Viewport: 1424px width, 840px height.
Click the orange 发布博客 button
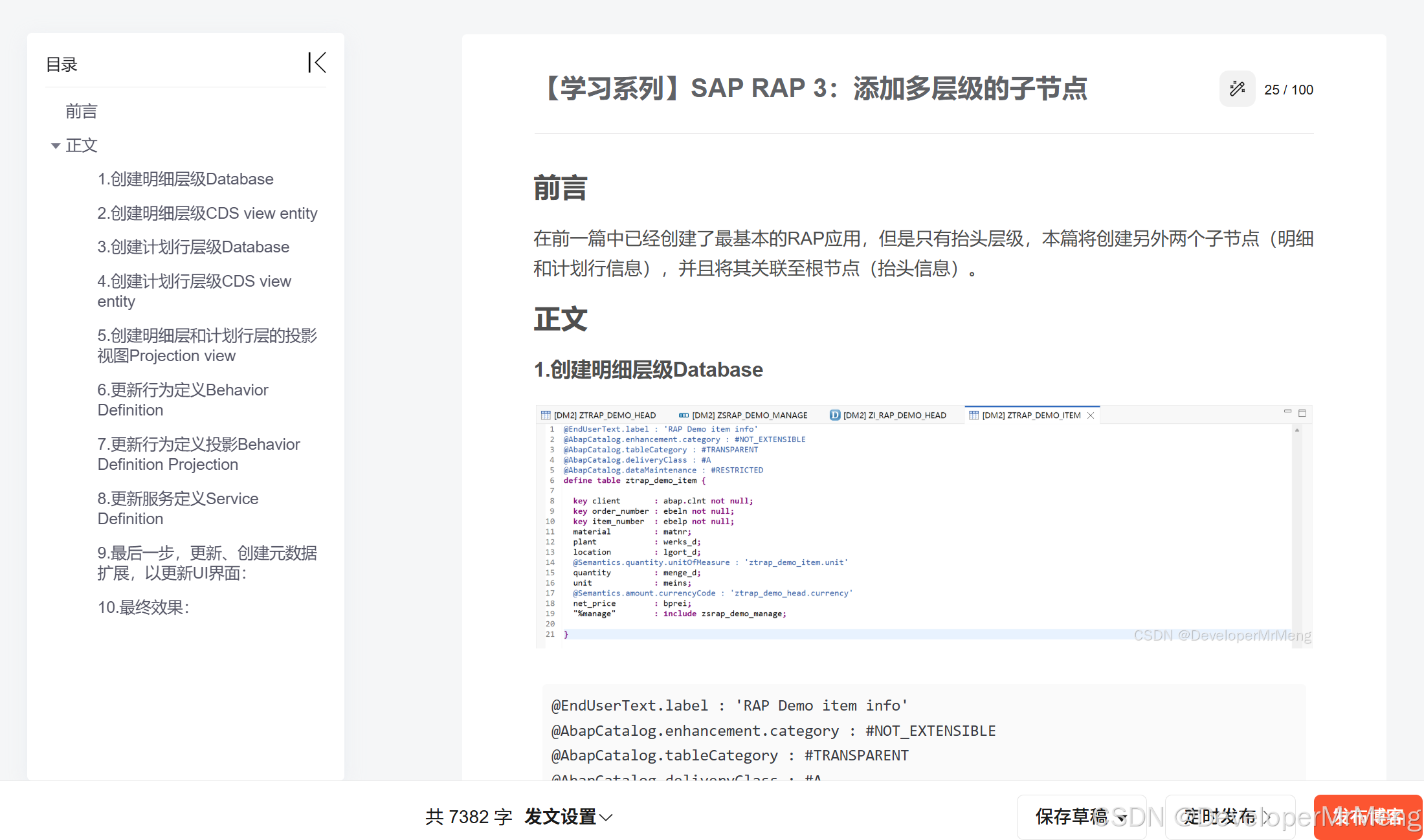(1367, 817)
